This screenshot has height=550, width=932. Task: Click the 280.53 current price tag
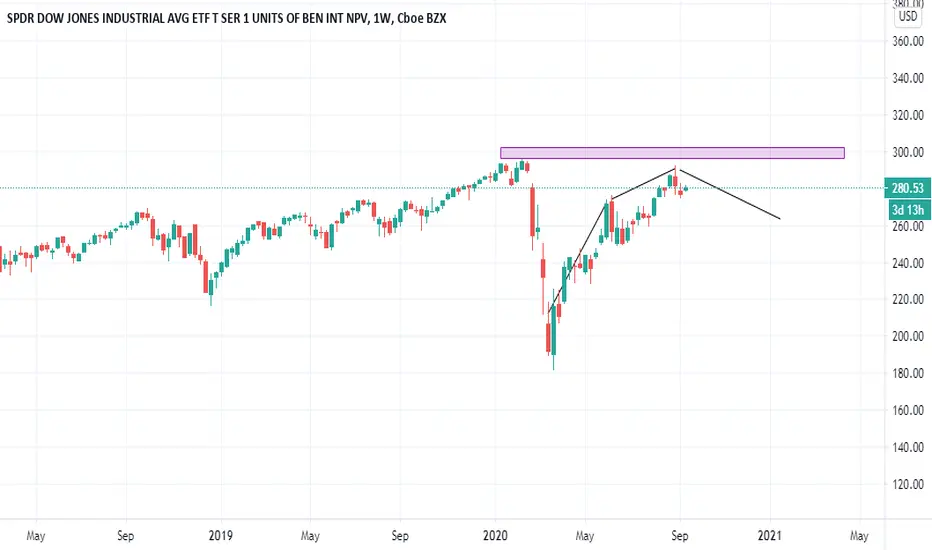907,188
